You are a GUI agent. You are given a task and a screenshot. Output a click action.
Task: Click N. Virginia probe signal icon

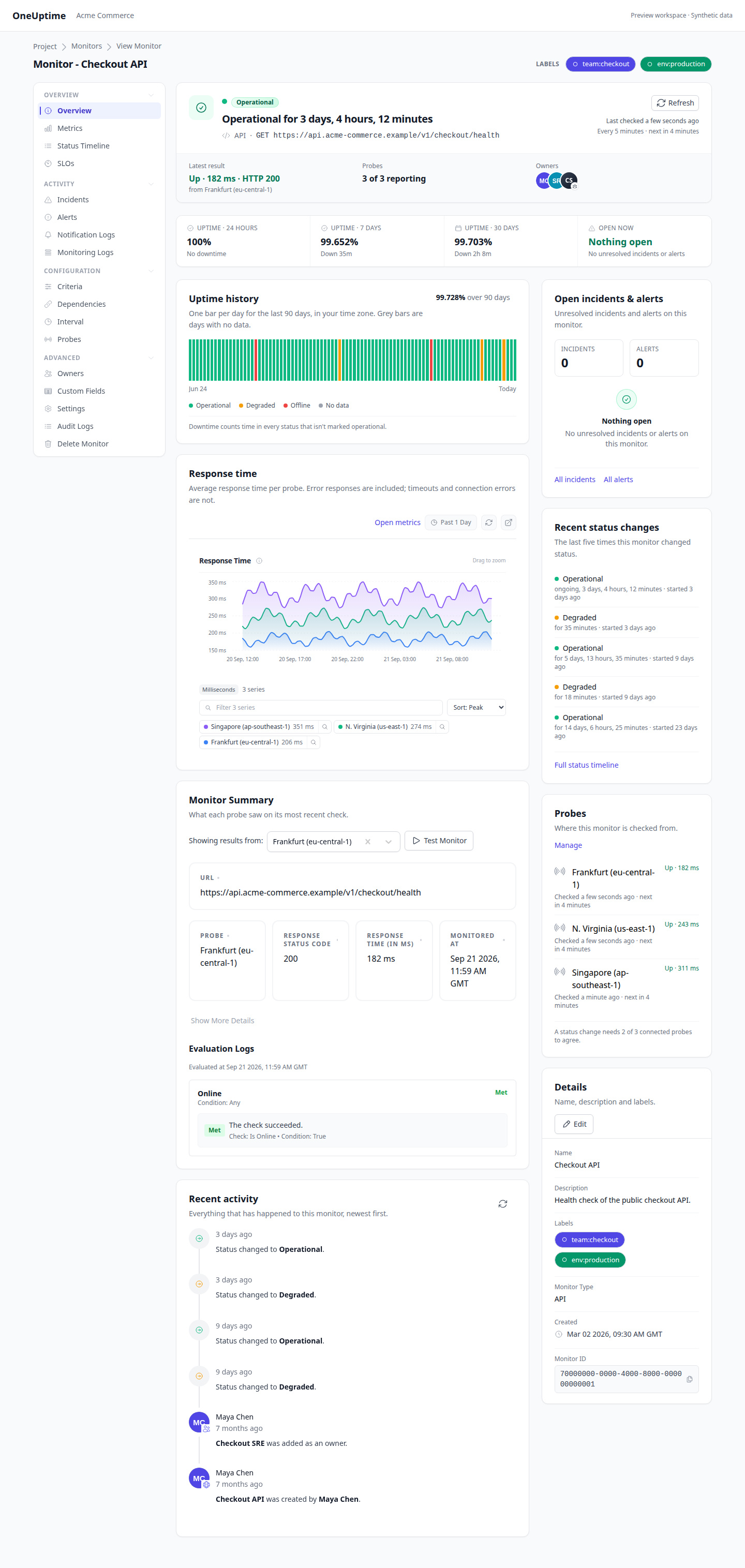coord(559,928)
